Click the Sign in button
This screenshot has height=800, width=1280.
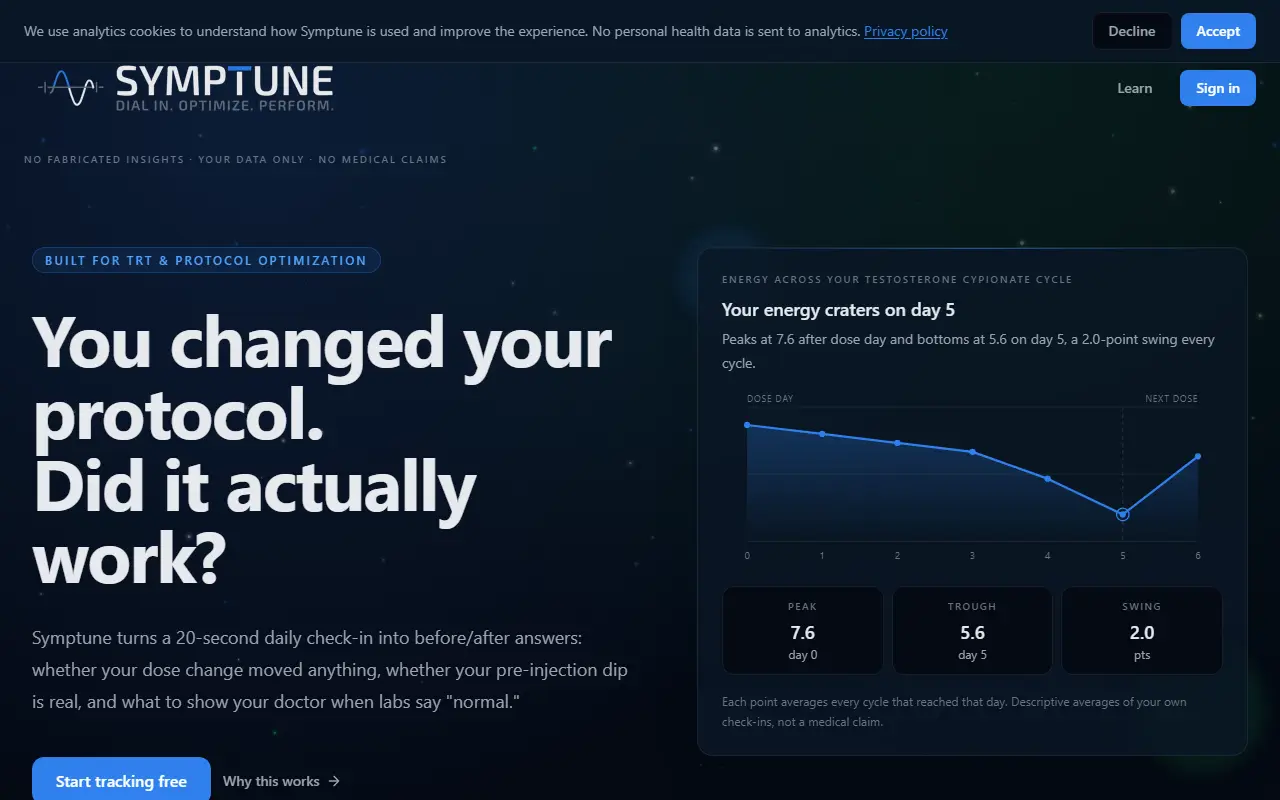(x=1217, y=88)
